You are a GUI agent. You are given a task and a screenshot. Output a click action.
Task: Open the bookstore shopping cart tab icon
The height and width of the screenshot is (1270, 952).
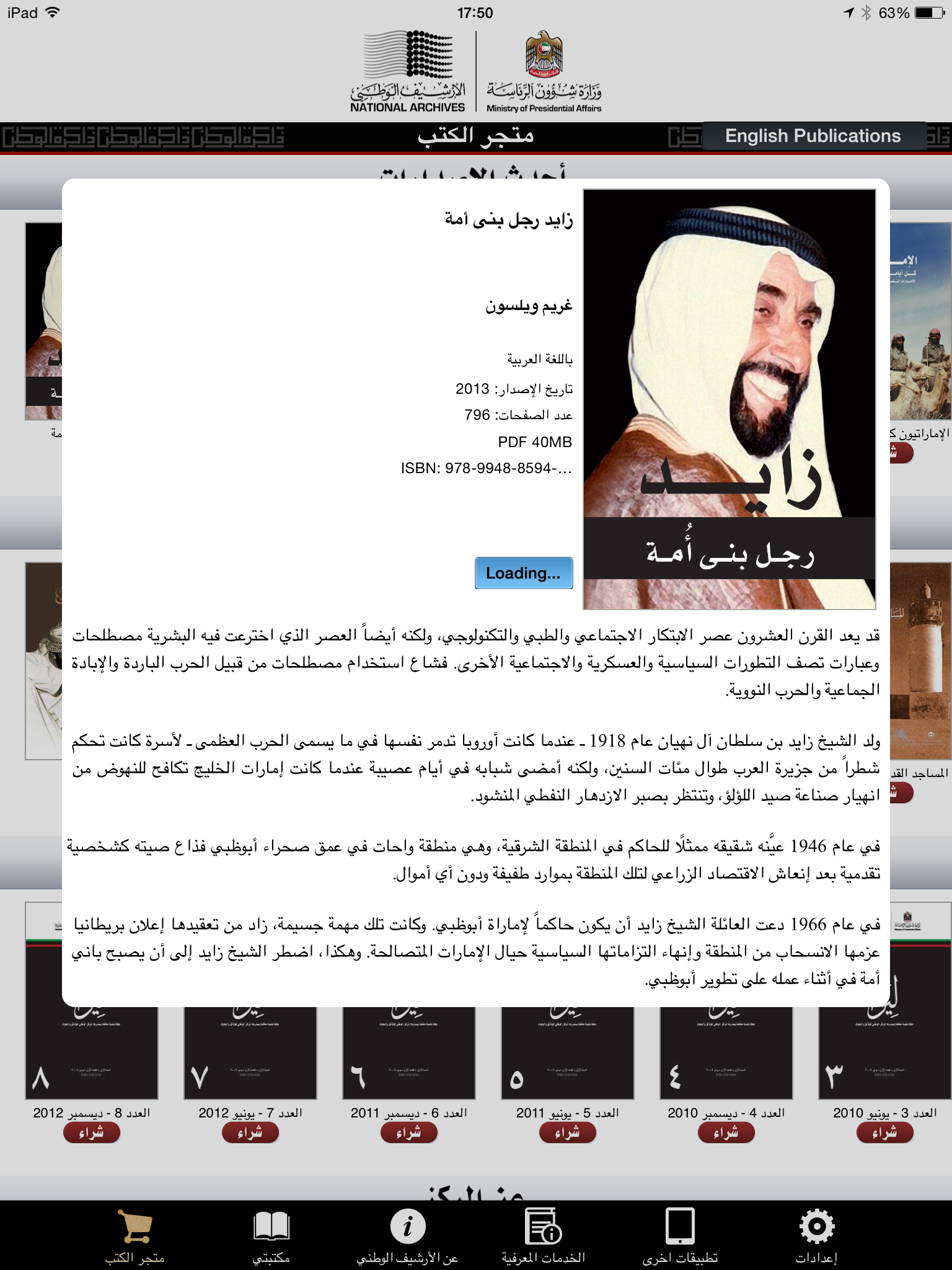point(135,1227)
